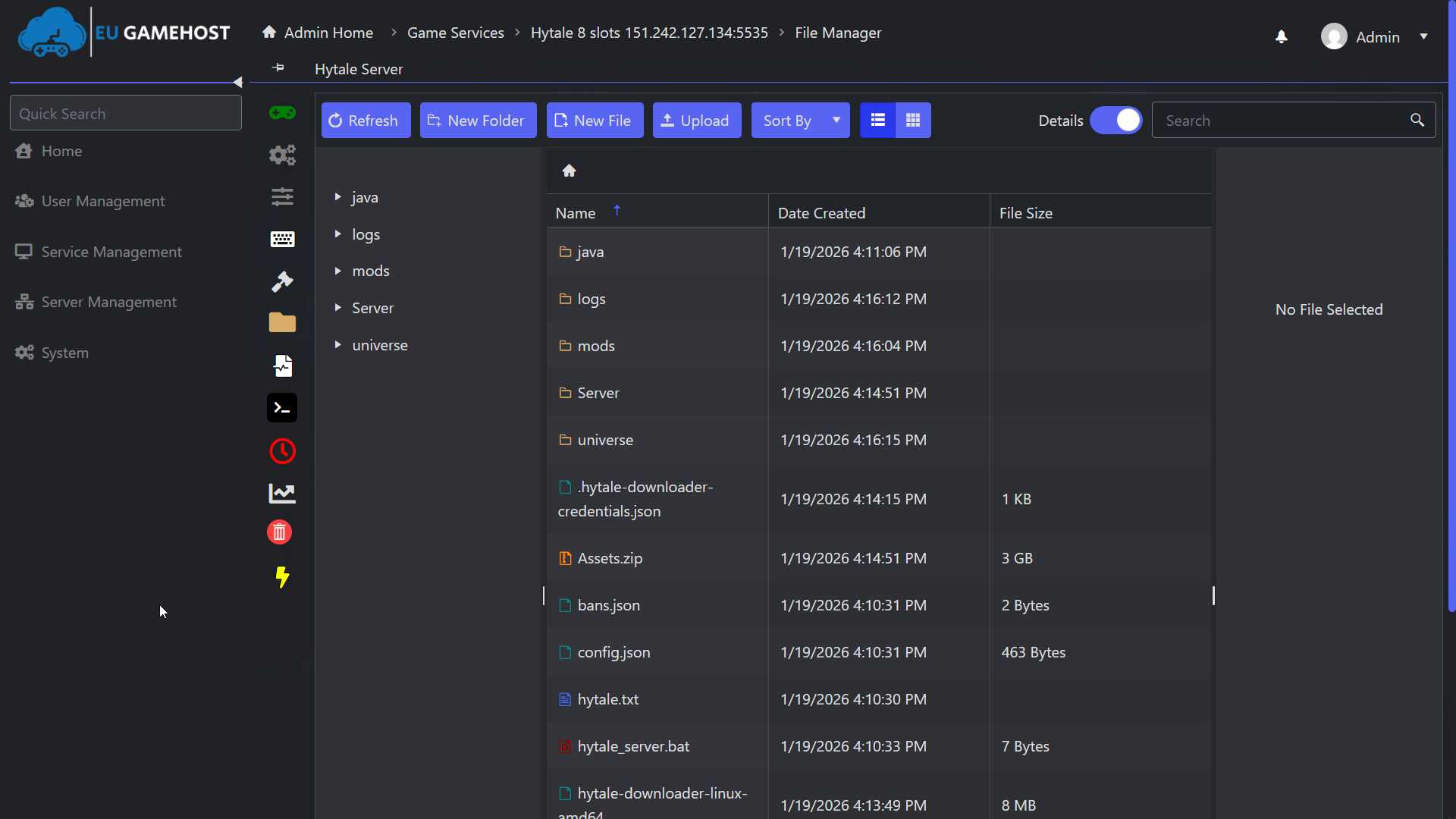The width and height of the screenshot is (1456, 819).
Task: Open Game Services from the breadcrumb
Action: click(454, 33)
